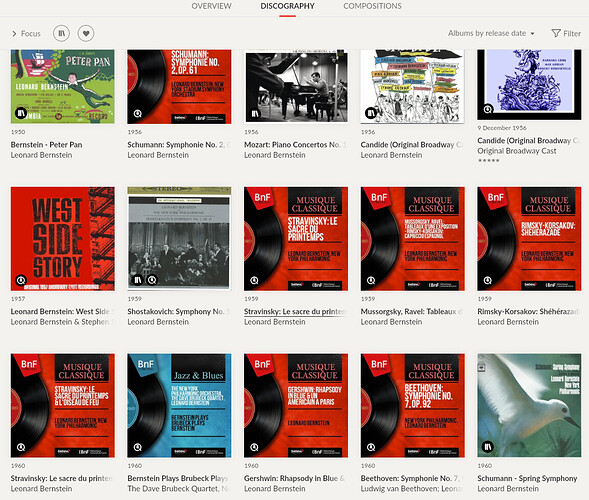Click library badge on 1956 Candide cover

pyautogui.click(x=371, y=113)
